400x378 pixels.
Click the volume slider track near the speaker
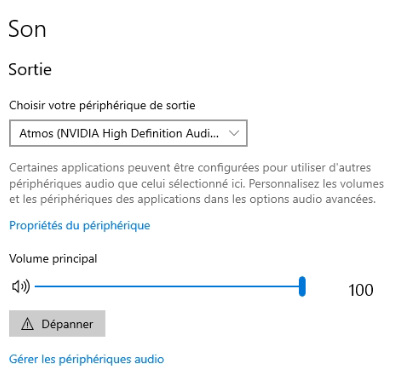[x=42, y=286]
